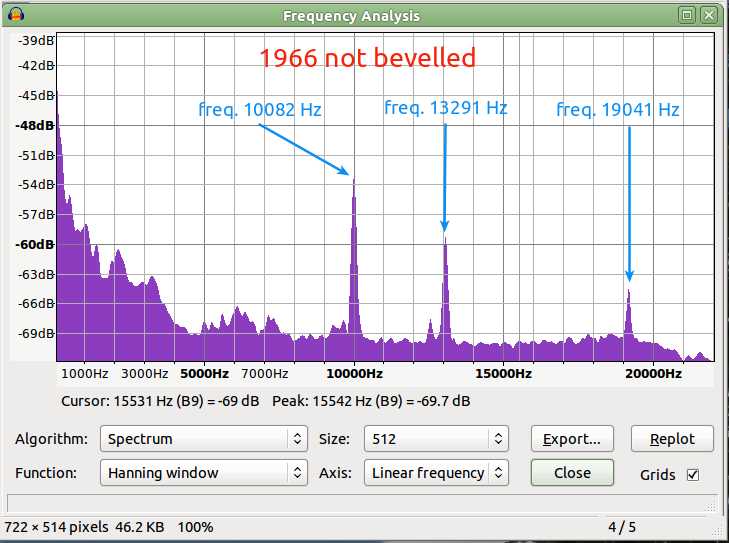
Task: Click the resize grip at status bar corner
Action: coord(711,505)
